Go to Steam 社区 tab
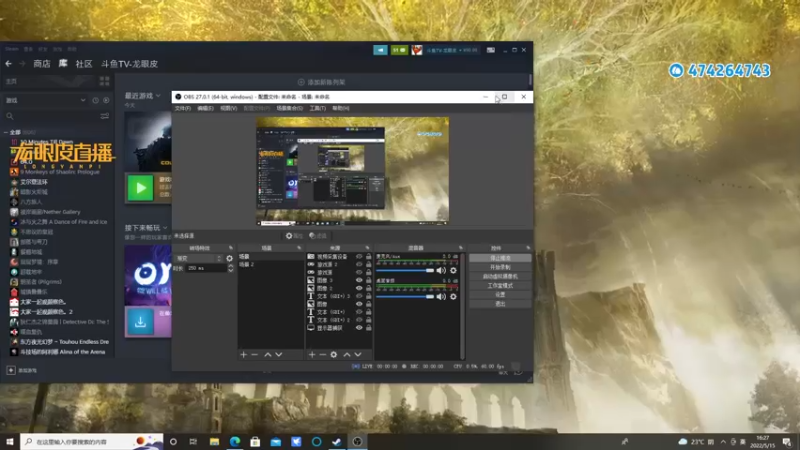The image size is (800, 450). [x=84, y=64]
